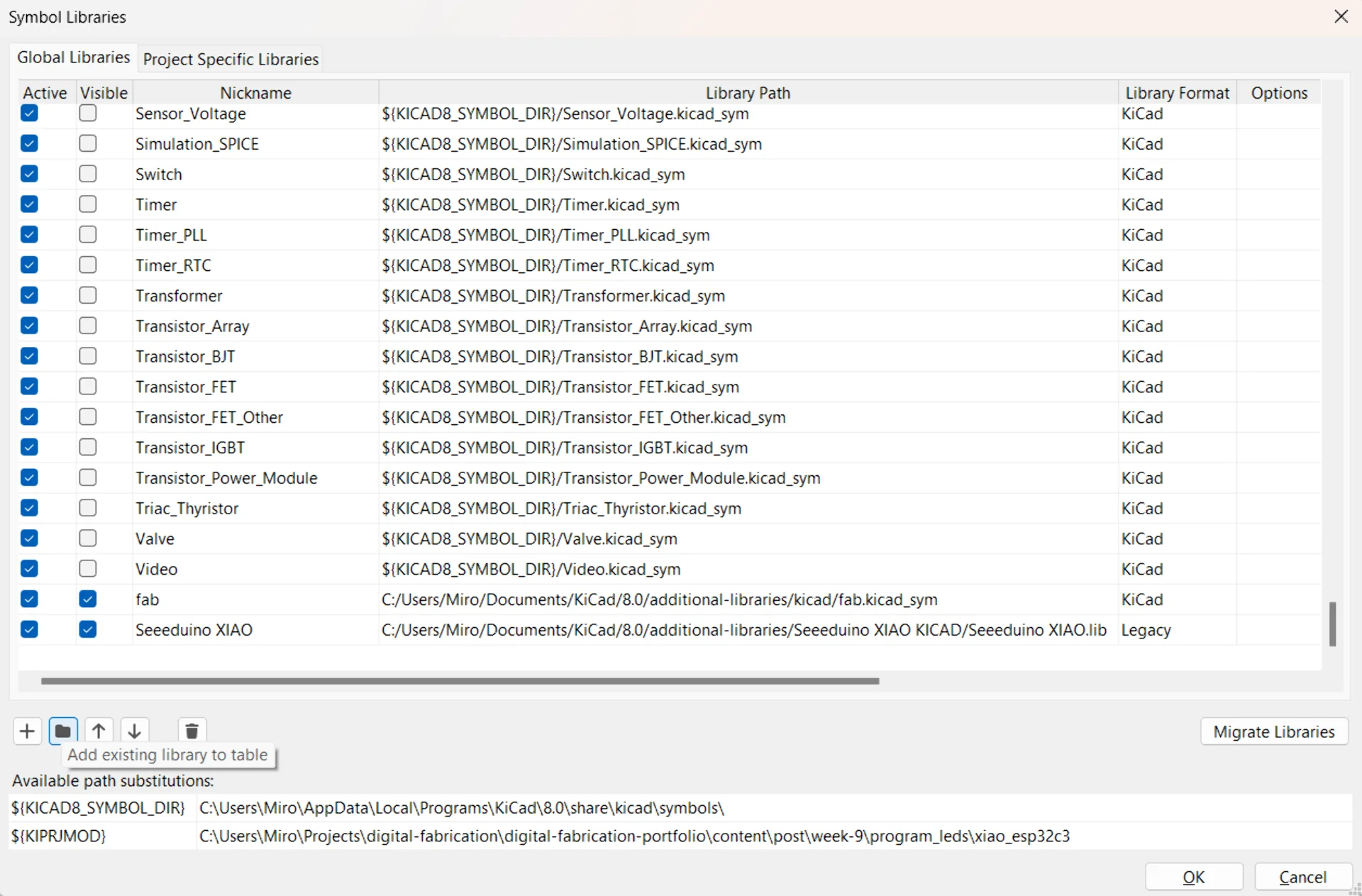Select the Global Libraries tab

(x=73, y=57)
